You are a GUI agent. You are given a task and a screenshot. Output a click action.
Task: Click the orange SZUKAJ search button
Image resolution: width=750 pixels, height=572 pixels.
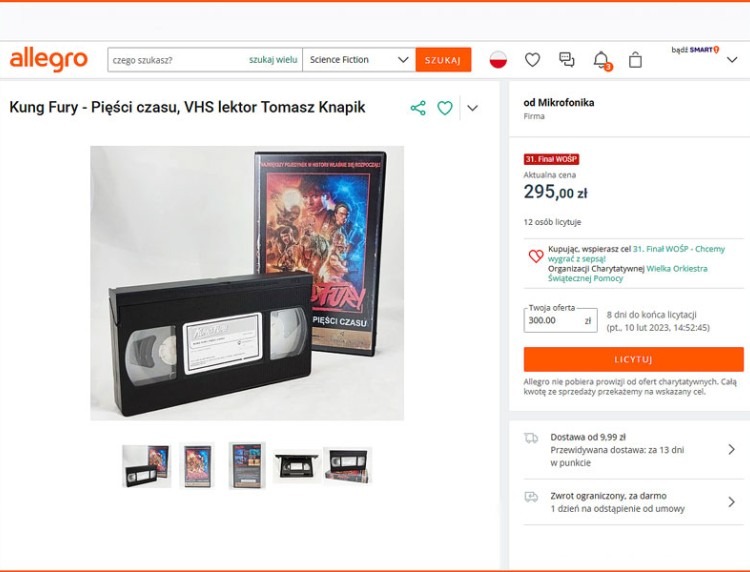coord(443,60)
